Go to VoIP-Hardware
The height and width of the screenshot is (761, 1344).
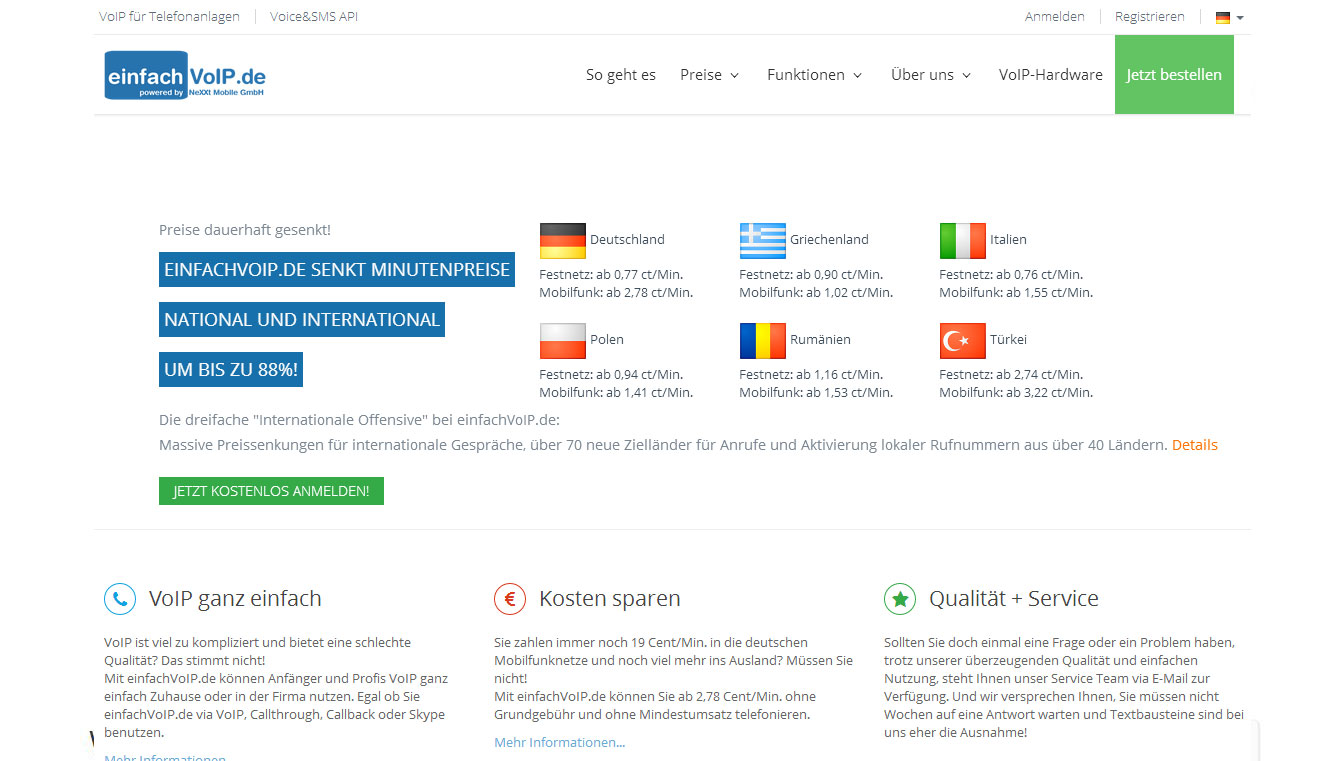coord(1051,75)
